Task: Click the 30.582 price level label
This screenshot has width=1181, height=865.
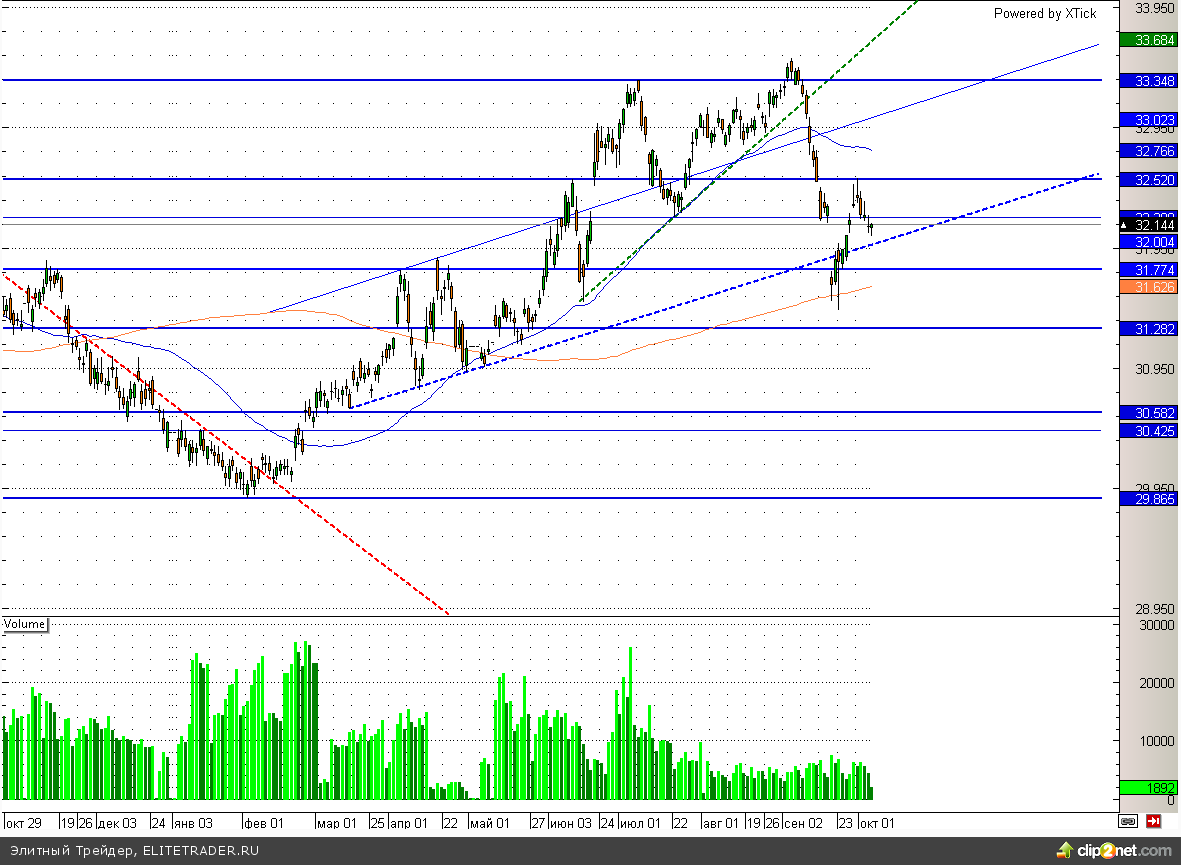Action: click(x=1147, y=413)
